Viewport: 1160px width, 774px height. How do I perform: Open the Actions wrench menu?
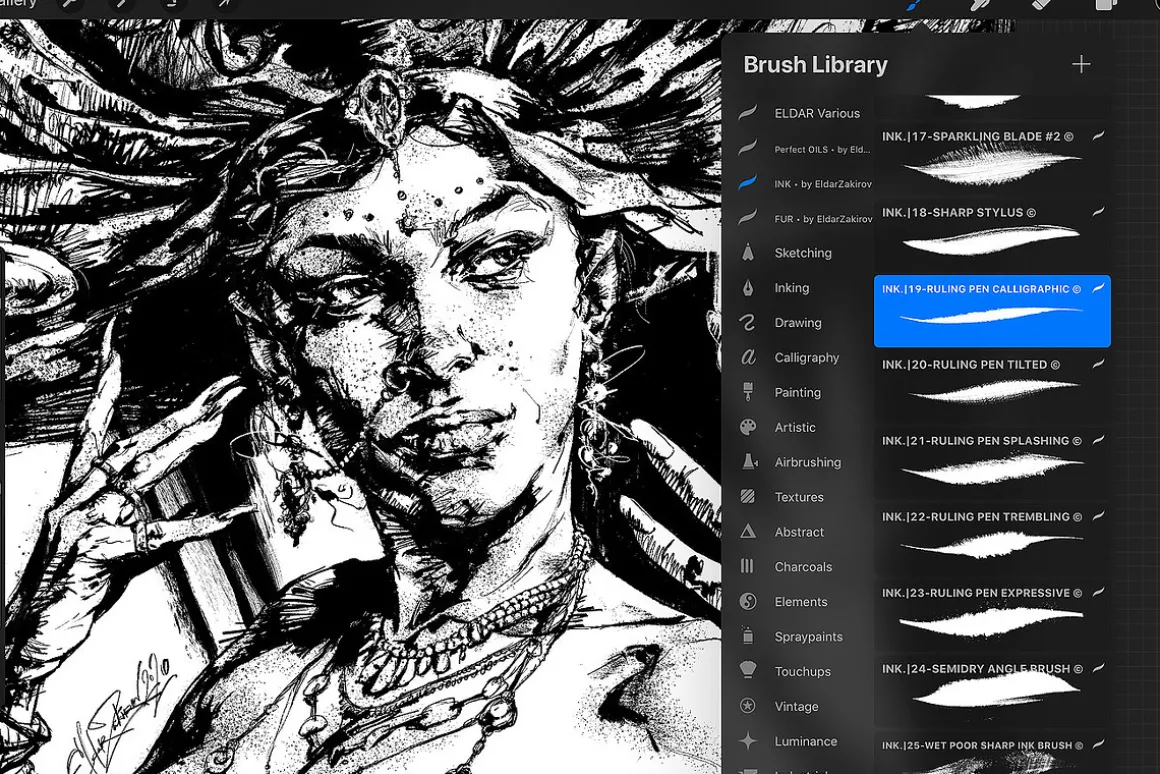click(x=70, y=4)
